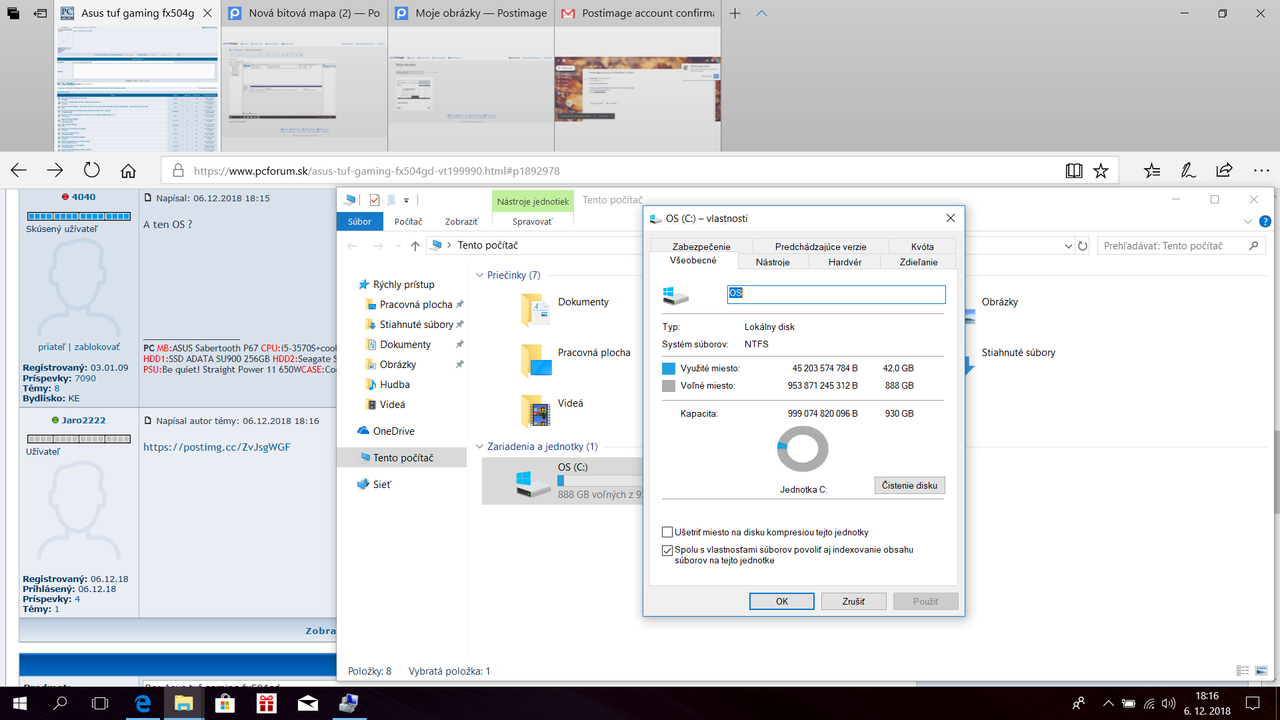Switch to Kvóta tab
This screenshot has height=720, width=1280.
click(922, 246)
